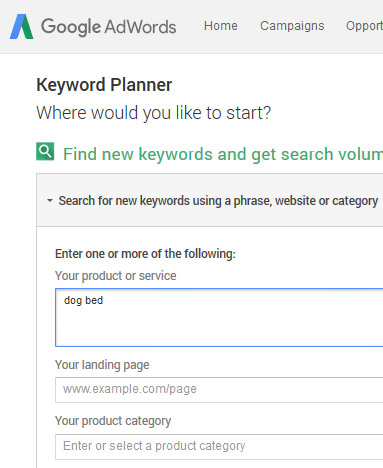Focus the product or service text box

[x=219, y=318]
